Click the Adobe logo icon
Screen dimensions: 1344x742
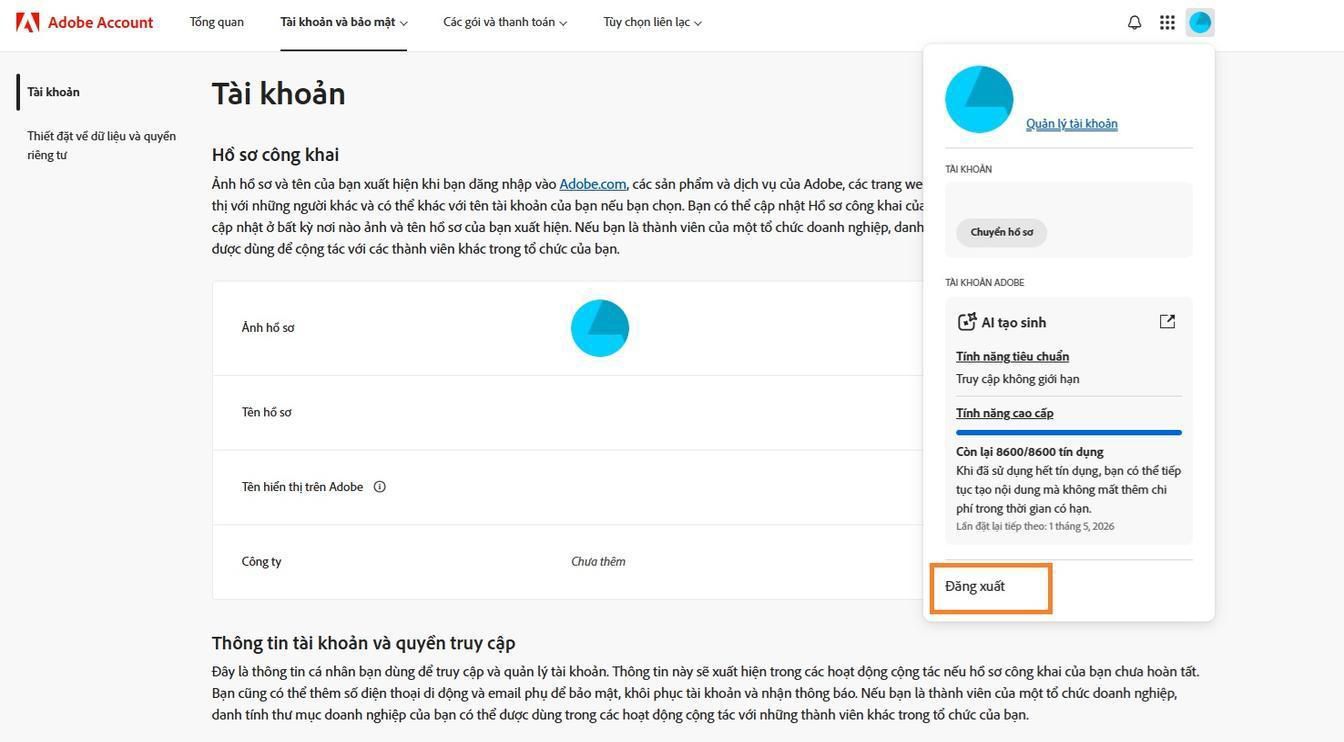(28, 22)
